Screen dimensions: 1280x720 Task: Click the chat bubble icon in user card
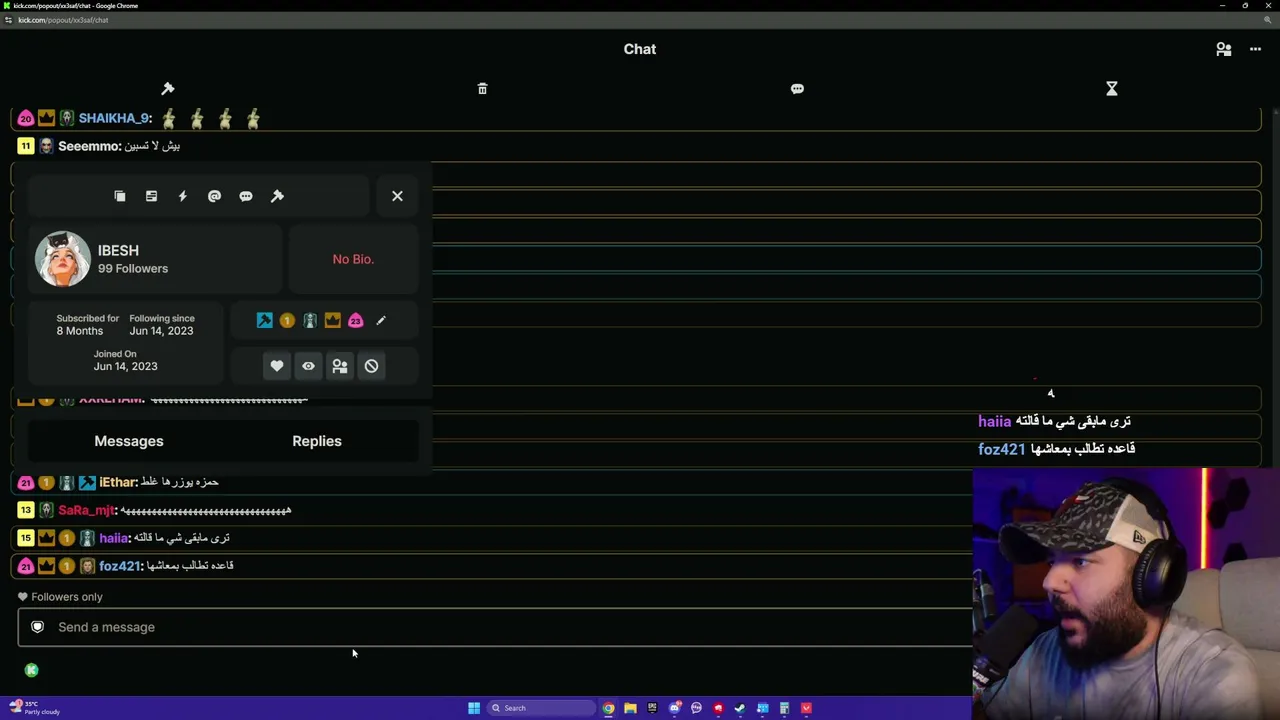point(246,196)
